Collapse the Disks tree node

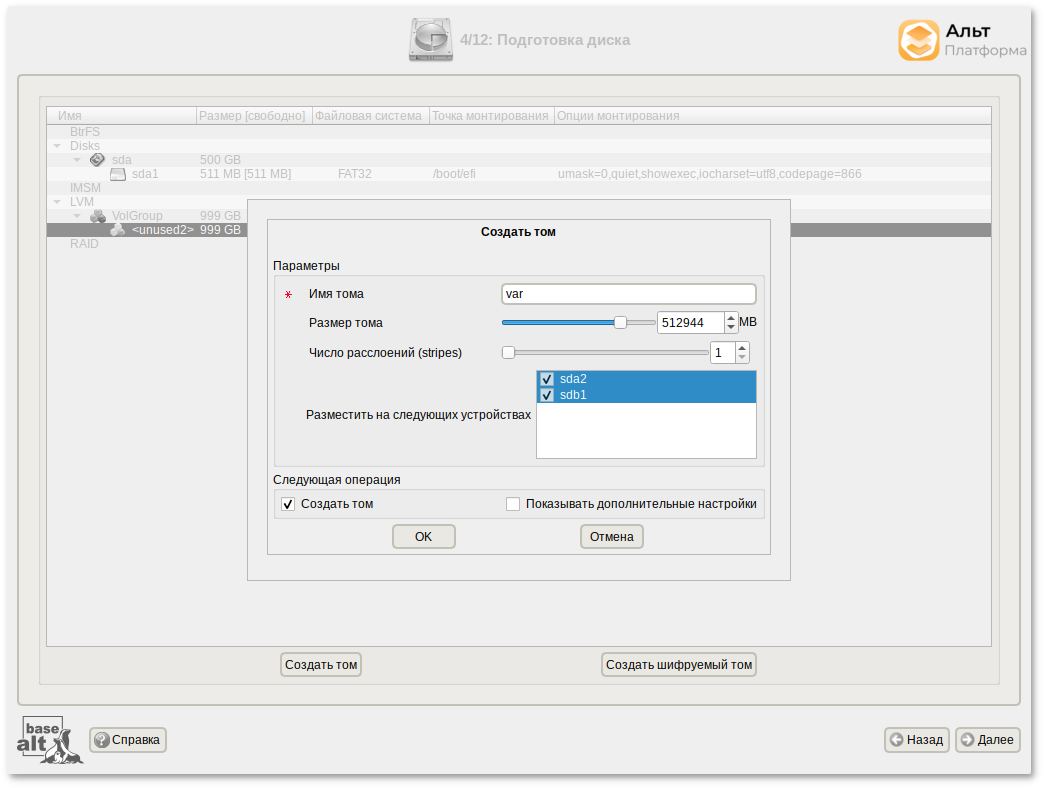(x=57, y=146)
